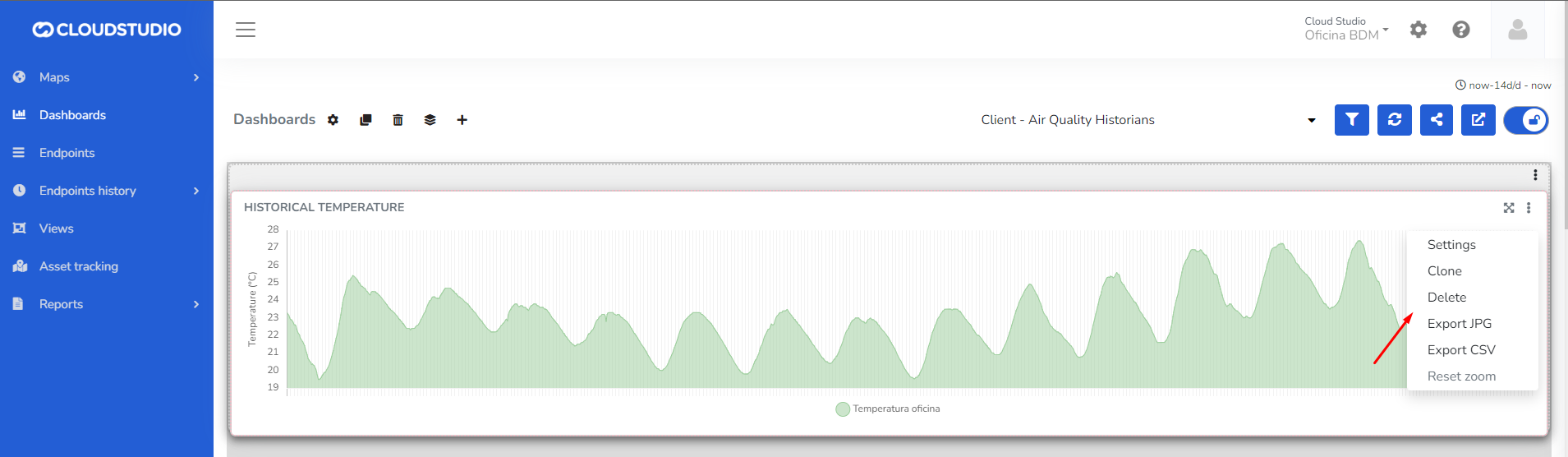Toggle the Temperatura oficina legend series

point(888,409)
